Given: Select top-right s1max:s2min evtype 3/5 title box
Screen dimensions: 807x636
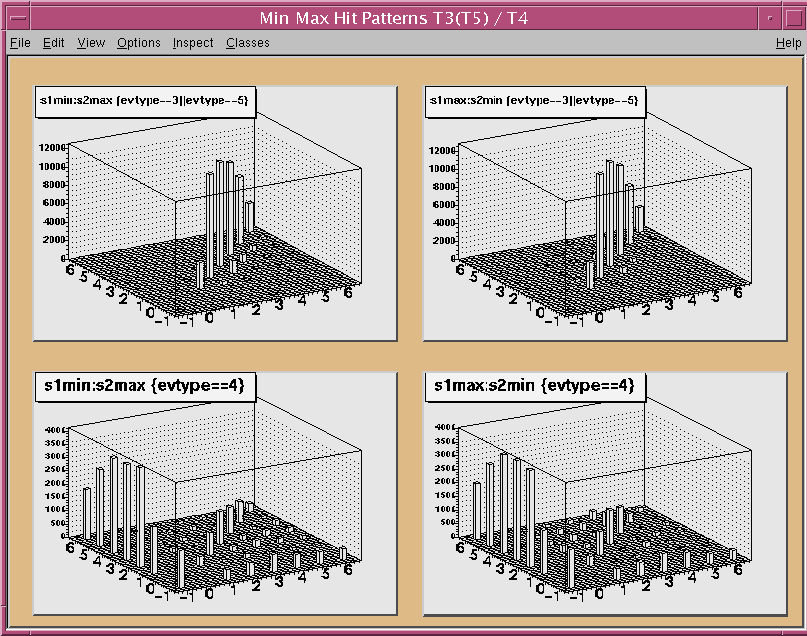Looking at the screenshot, I should (534, 101).
